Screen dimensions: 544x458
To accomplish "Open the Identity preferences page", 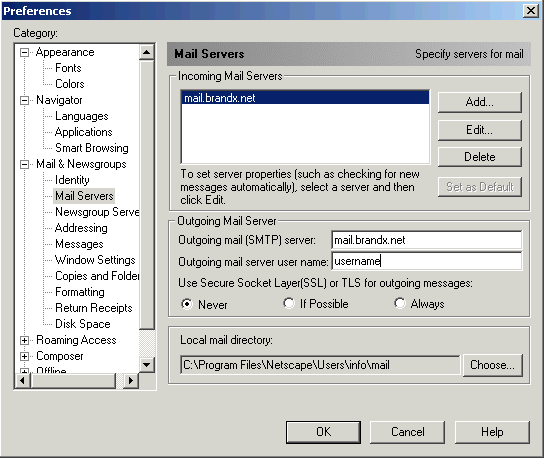I will tap(72, 180).
